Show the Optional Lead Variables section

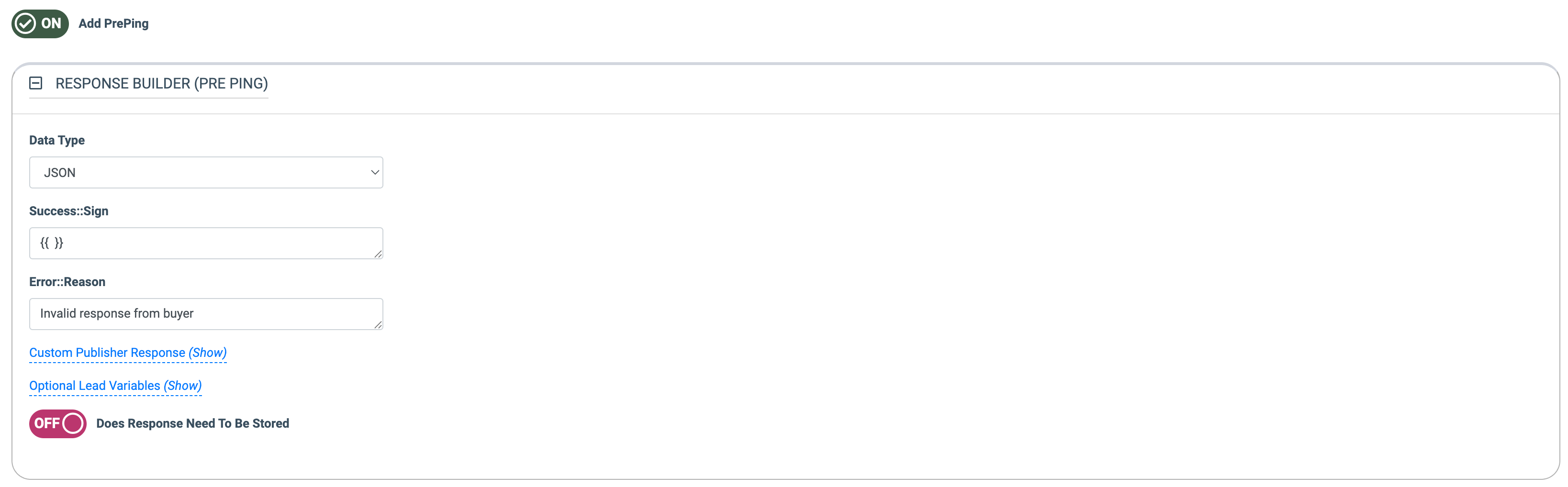[115, 386]
